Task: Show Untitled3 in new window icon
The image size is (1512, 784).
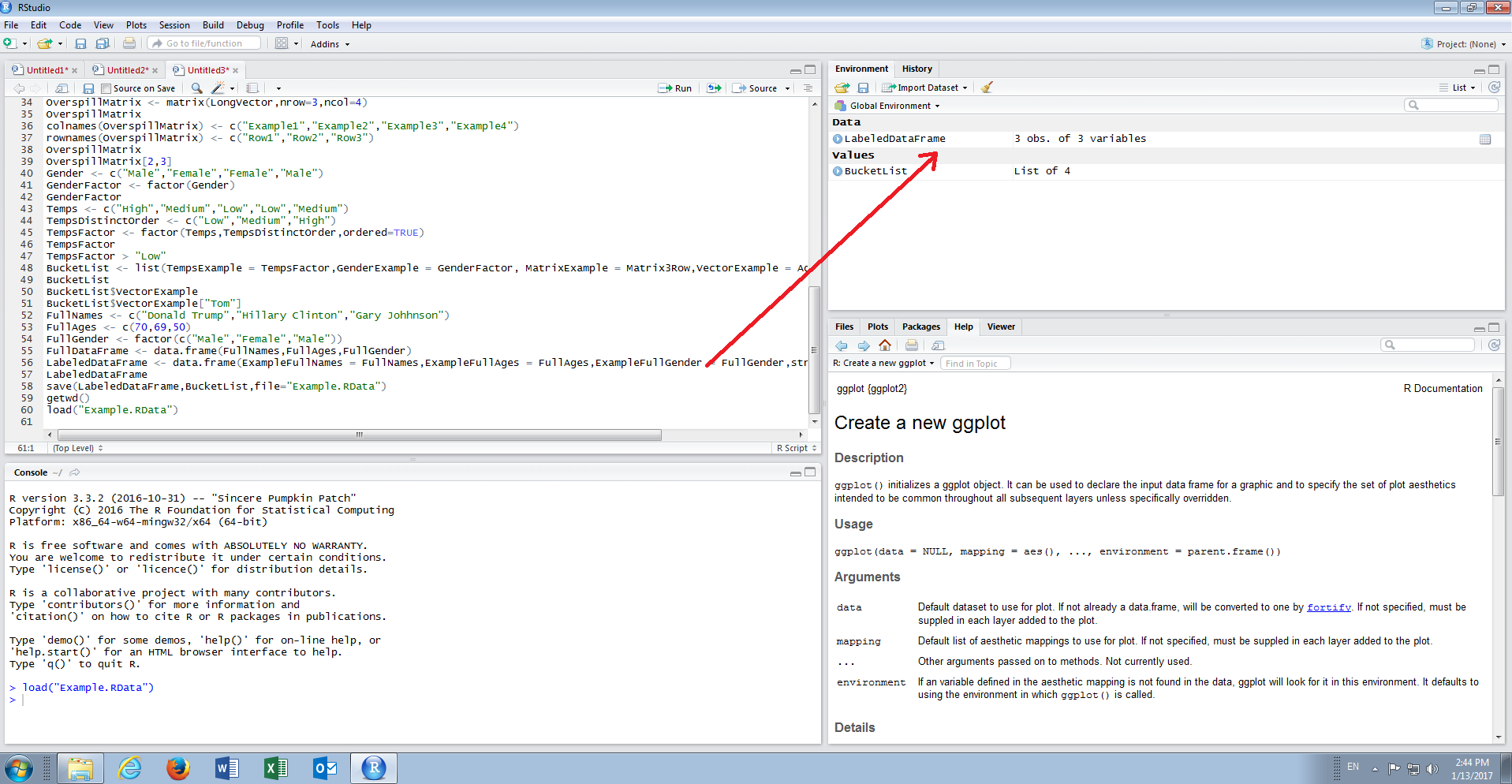Action: (62, 88)
